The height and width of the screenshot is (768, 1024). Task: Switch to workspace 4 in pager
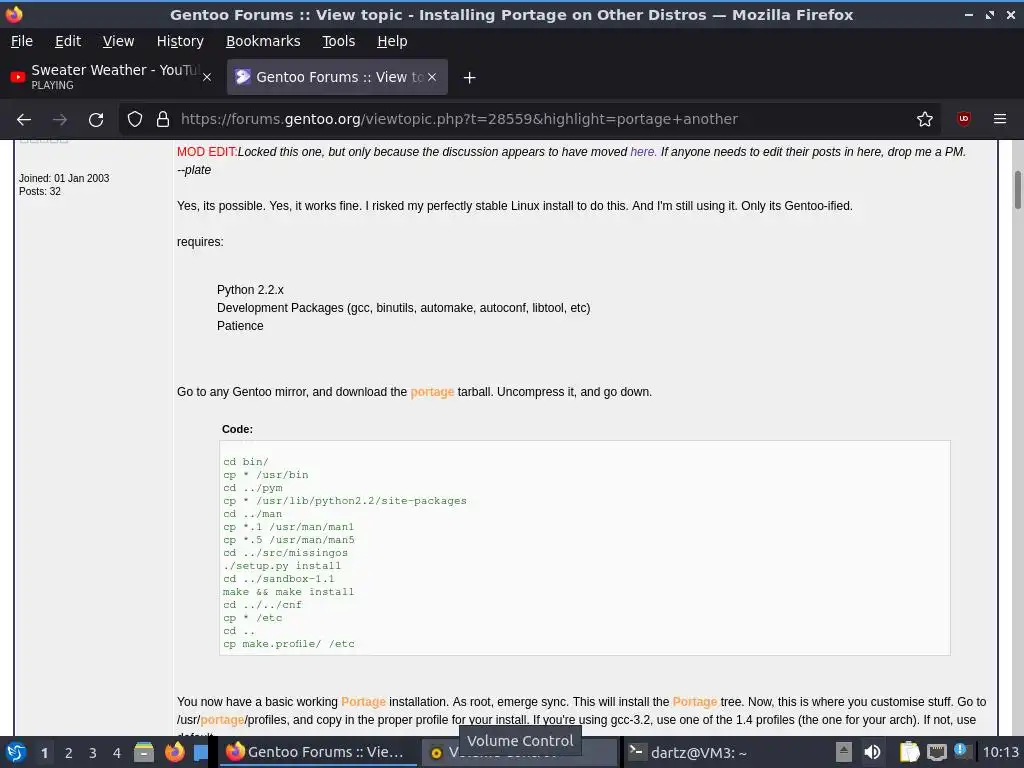pos(117,753)
